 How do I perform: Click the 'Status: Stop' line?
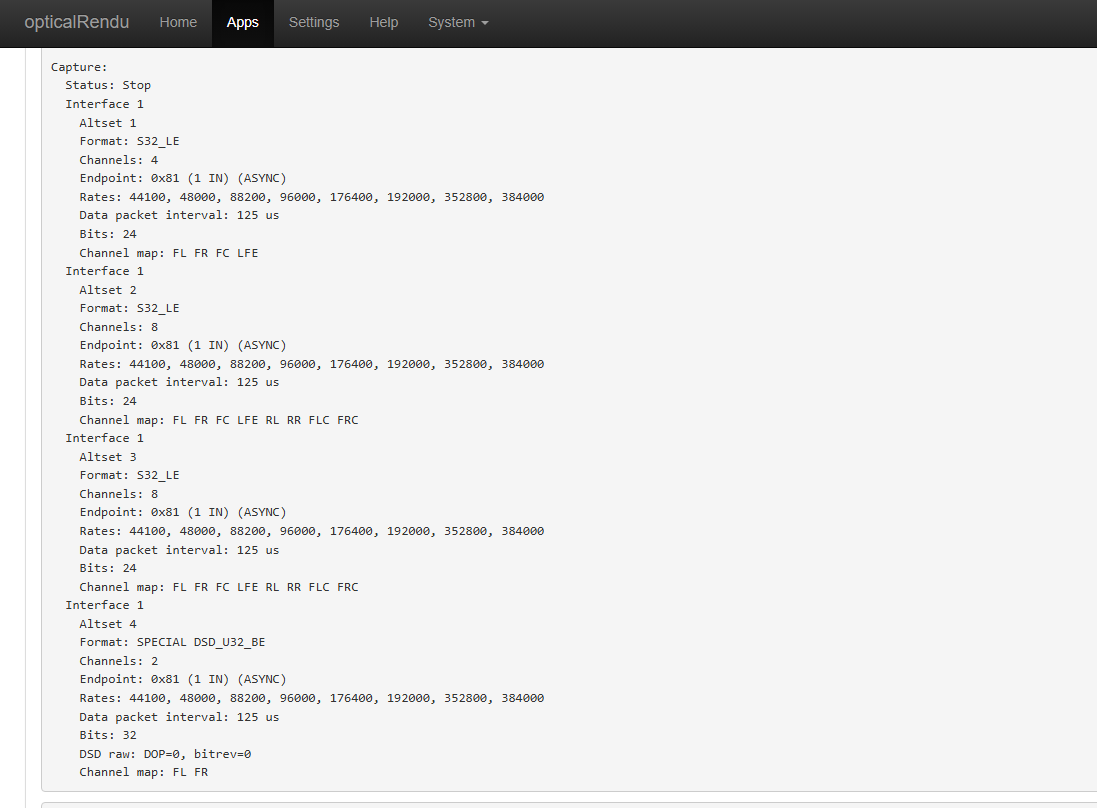[108, 85]
